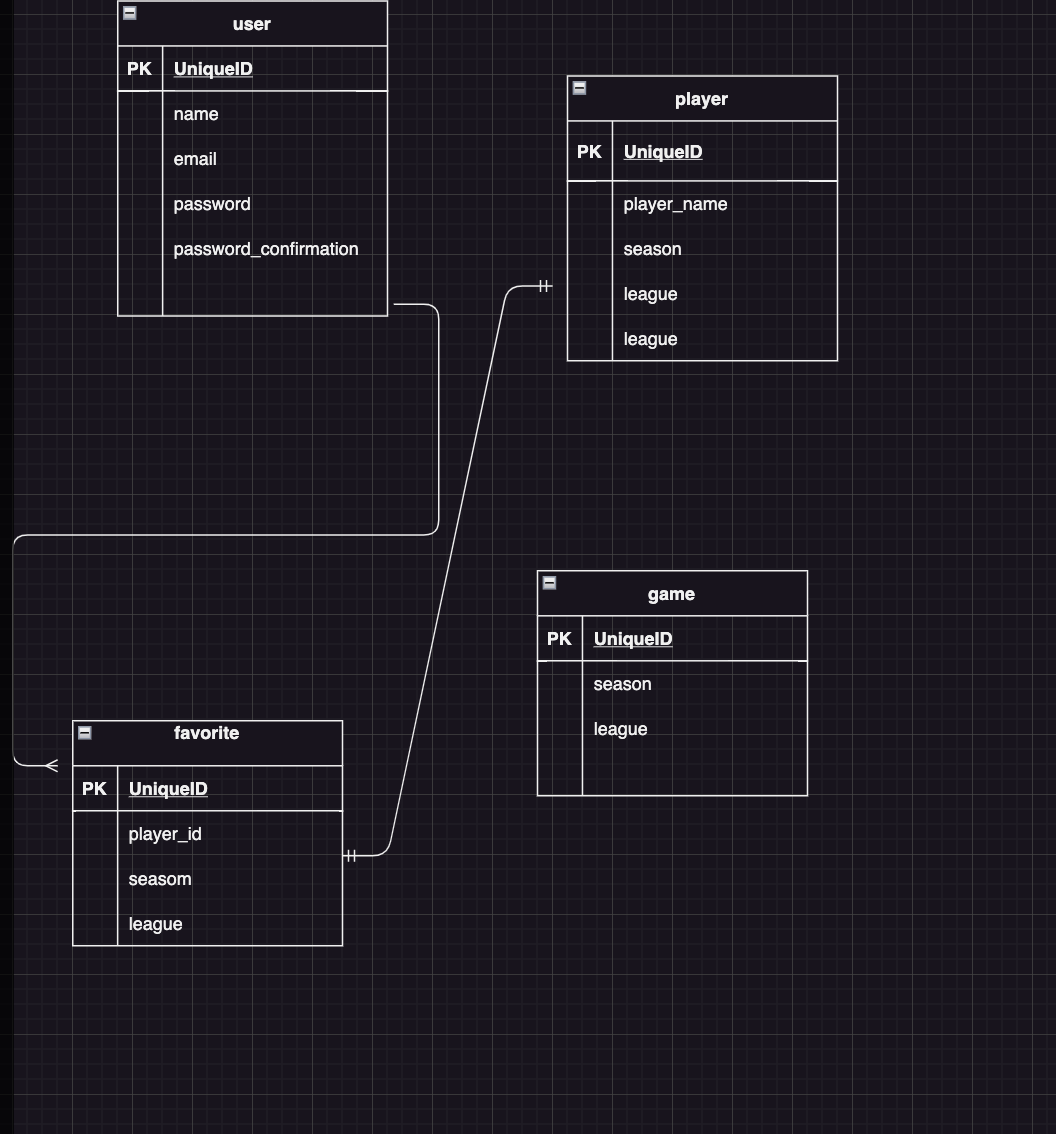
Task: Select the player_name field in player table
Action: click(675, 204)
